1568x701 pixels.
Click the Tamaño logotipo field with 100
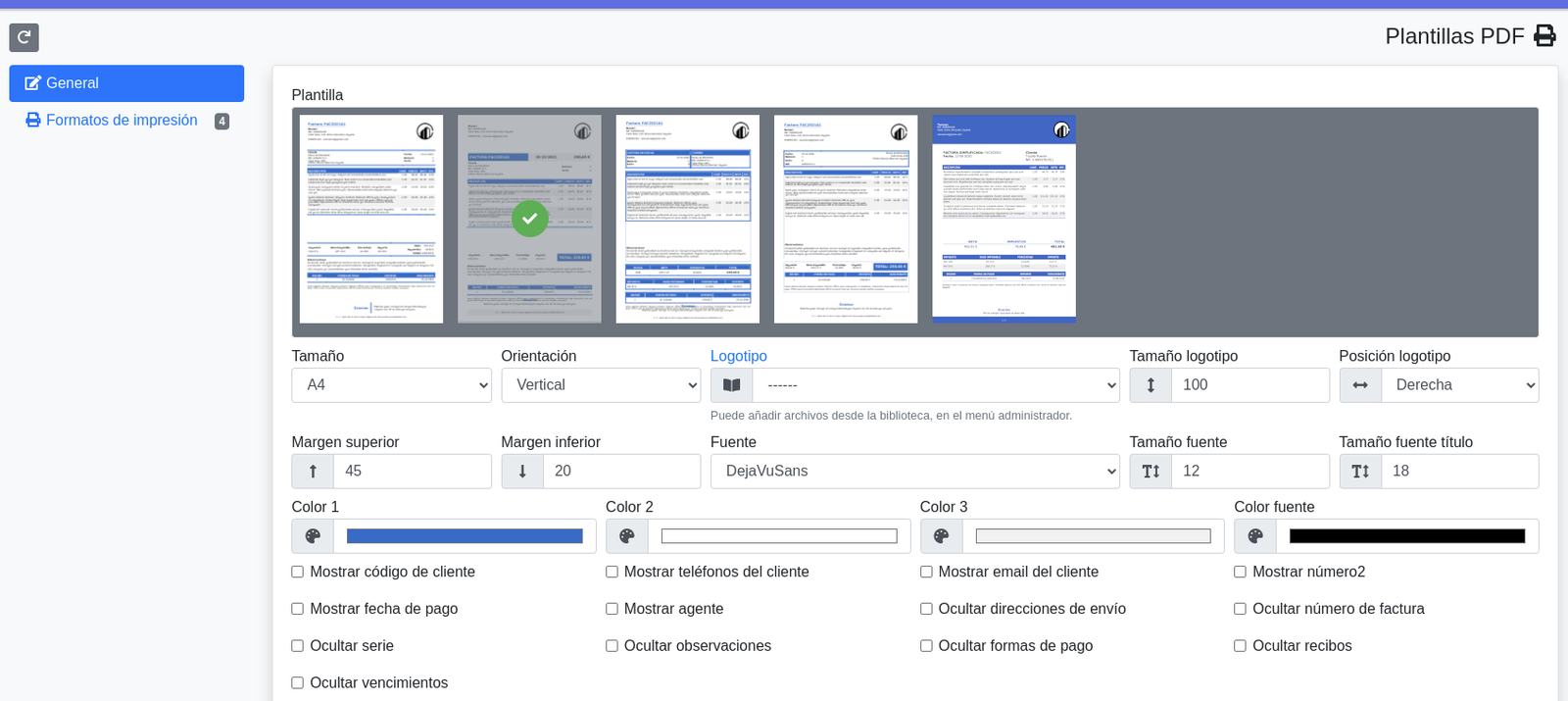click(x=1250, y=385)
